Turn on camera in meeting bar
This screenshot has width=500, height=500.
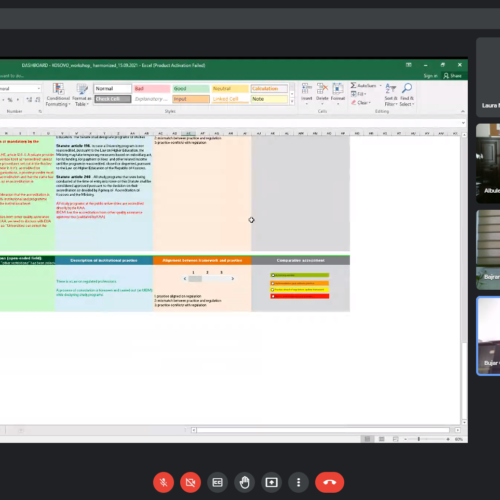(x=190, y=482)
